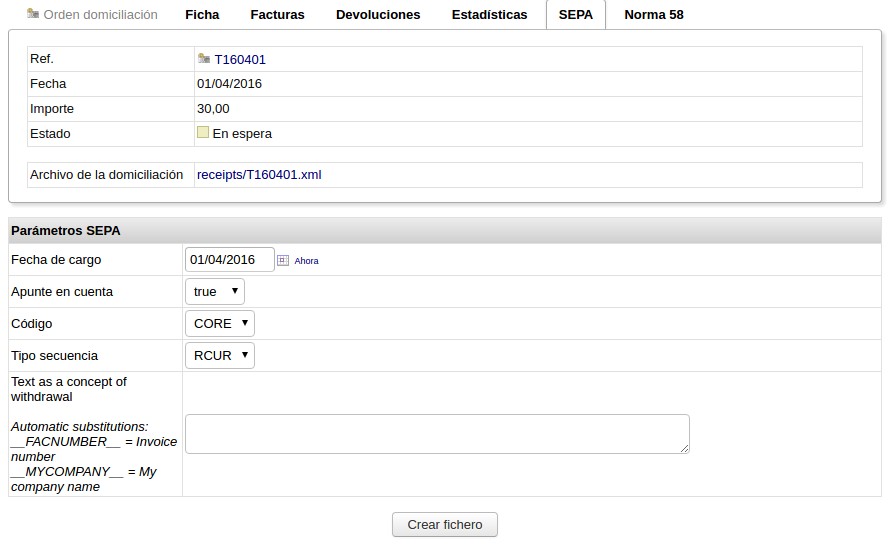
Task: Open the receipts/T160401.xml file link
Action: point(259,175)
